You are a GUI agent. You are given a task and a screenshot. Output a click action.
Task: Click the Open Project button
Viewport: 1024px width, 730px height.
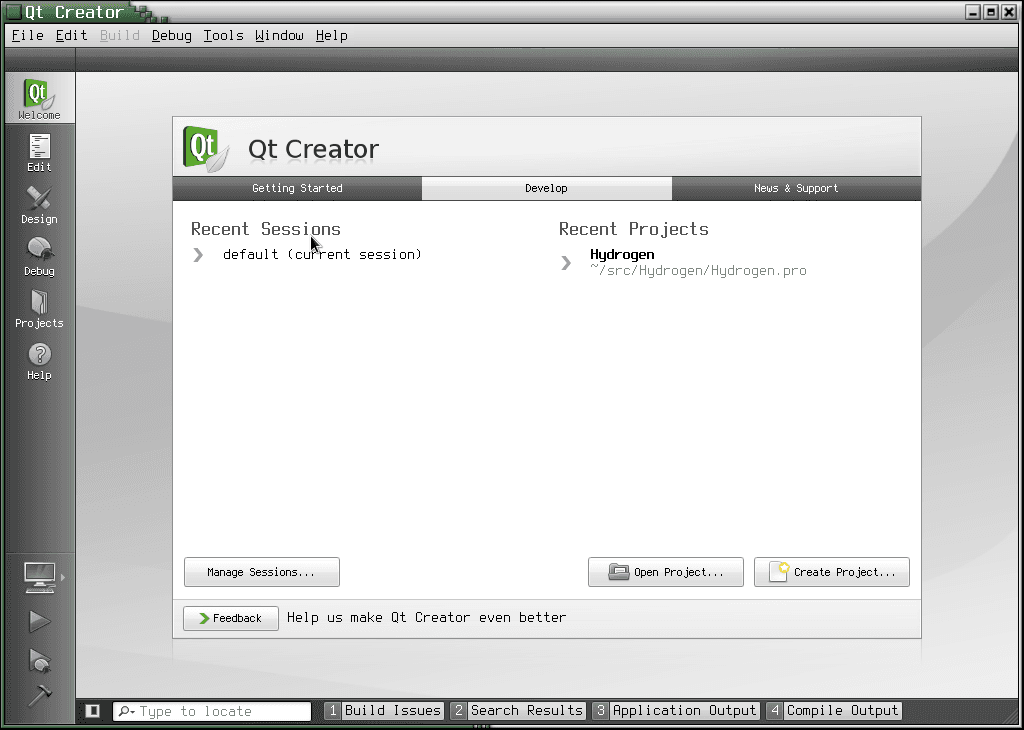665,572
